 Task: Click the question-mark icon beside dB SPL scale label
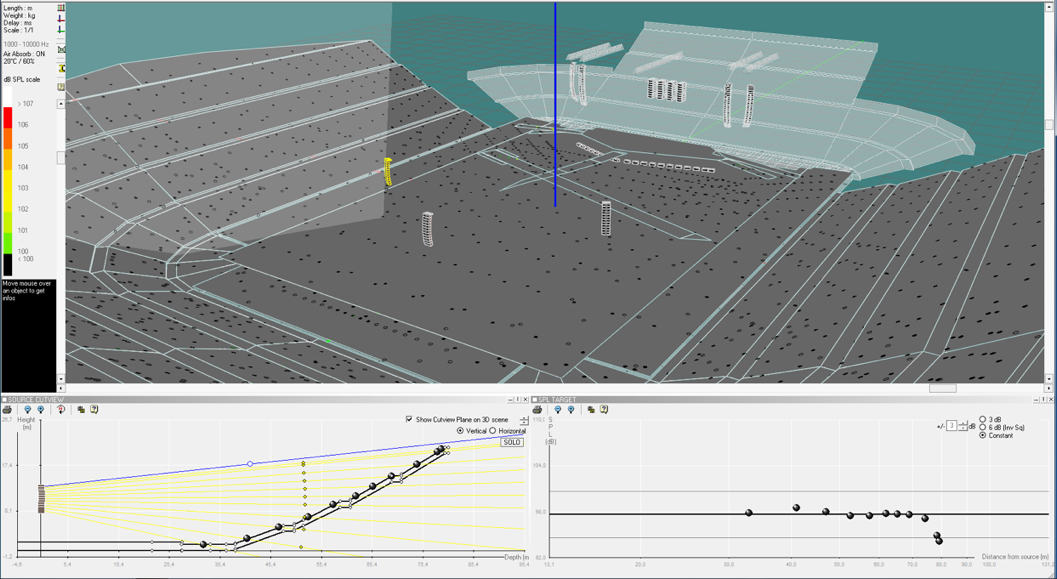tap(61, 87)
